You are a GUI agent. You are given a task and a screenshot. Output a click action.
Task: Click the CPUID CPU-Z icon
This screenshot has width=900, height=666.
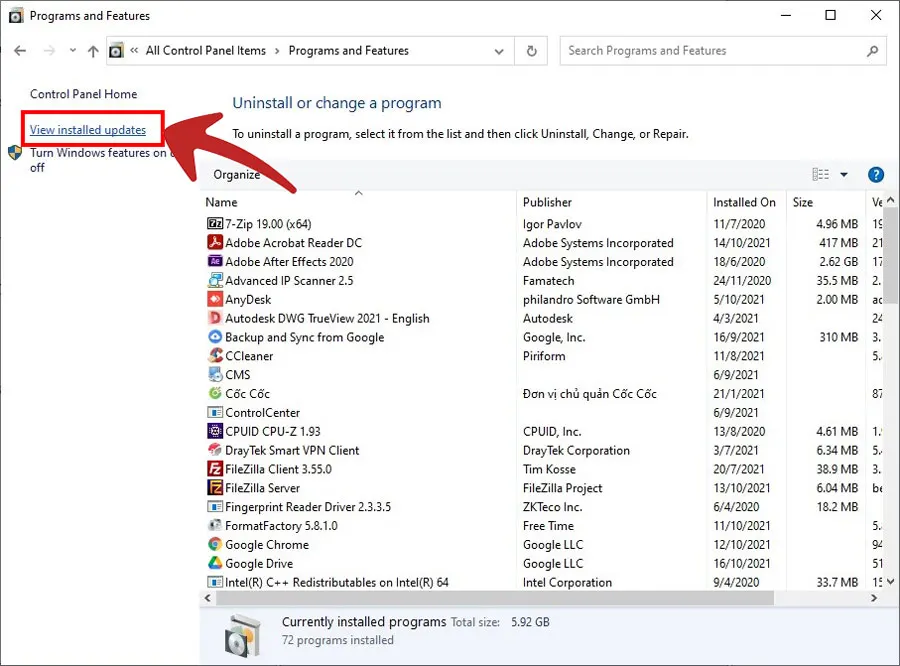pos(215,431)
